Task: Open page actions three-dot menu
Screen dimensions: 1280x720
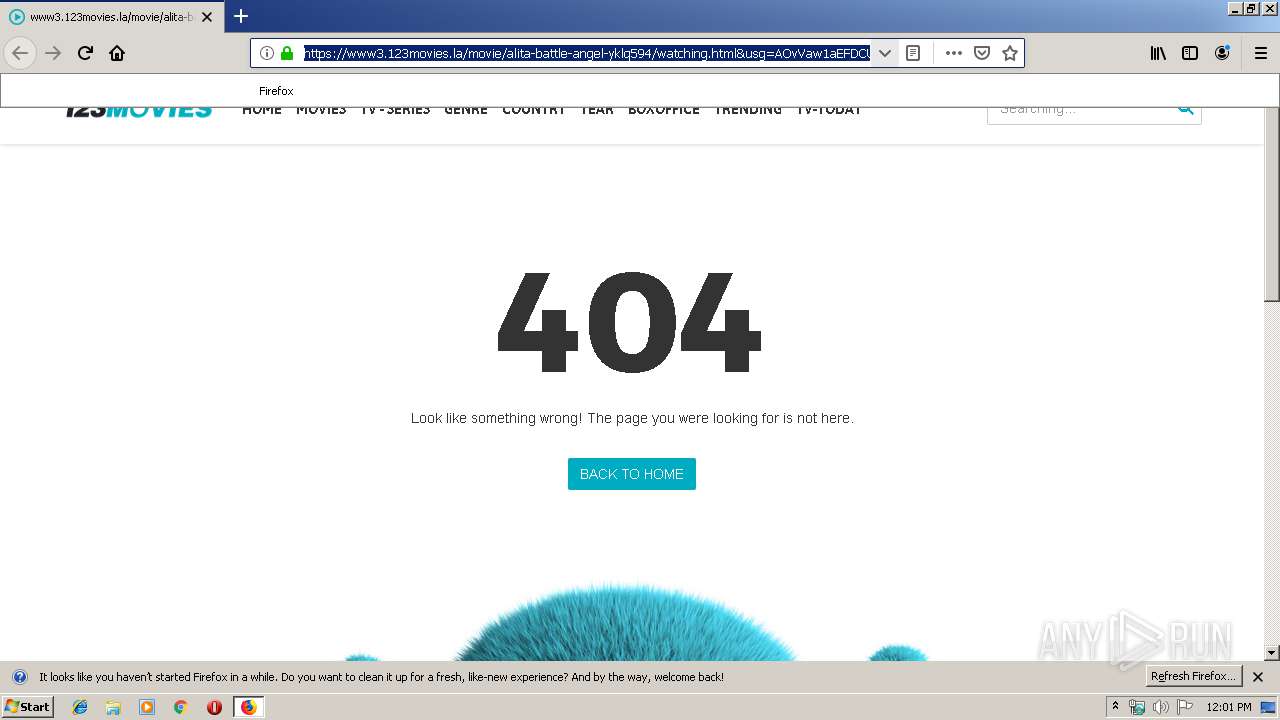Action: [x=954, y=53]
